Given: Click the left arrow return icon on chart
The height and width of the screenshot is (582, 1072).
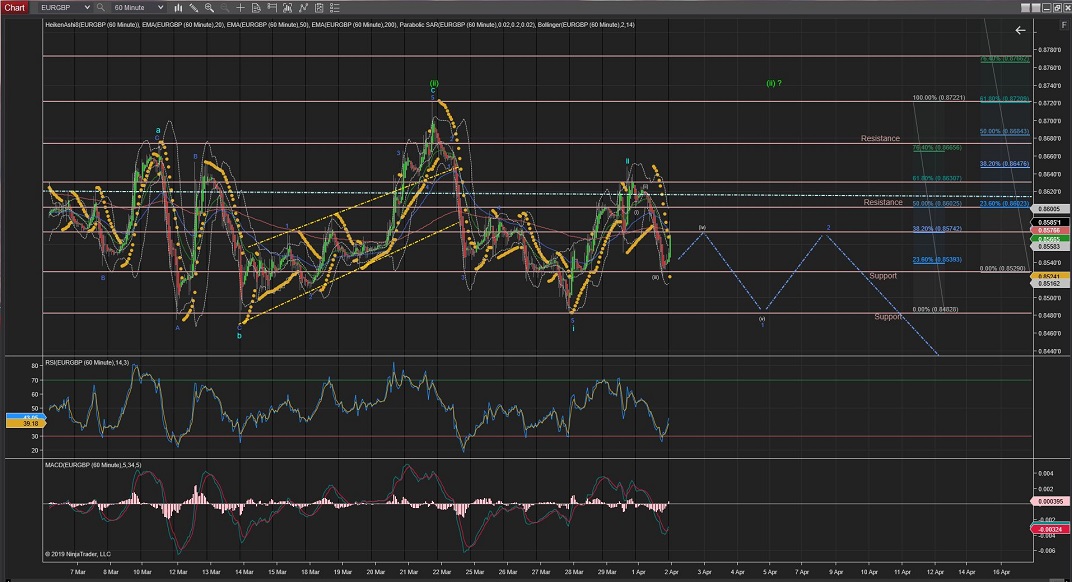Looking at the screenshot, I should 1020,30.
